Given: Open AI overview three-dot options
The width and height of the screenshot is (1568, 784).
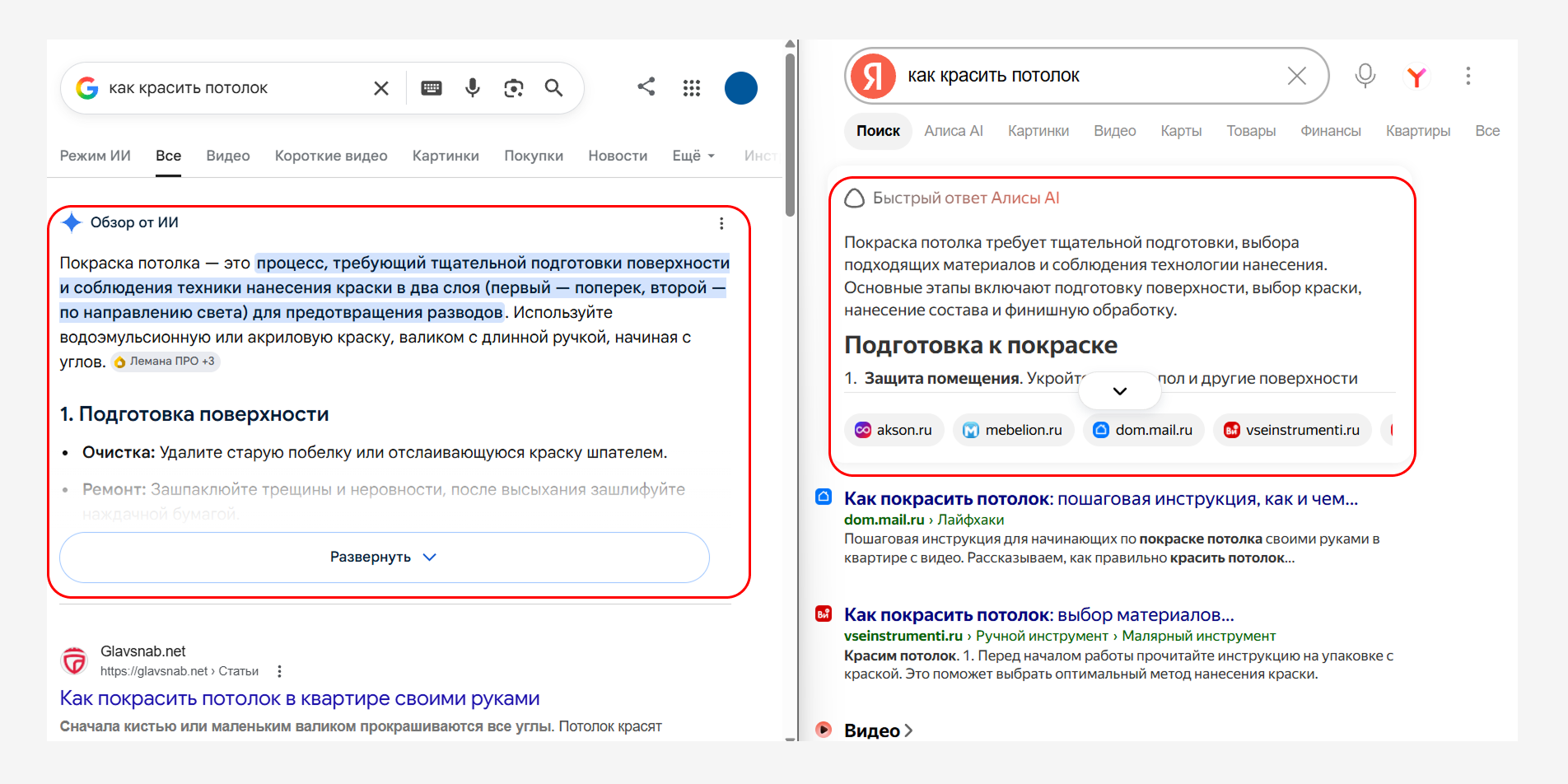Looking at the screenshot, I should pyautogui.click(x=721, y=223).
